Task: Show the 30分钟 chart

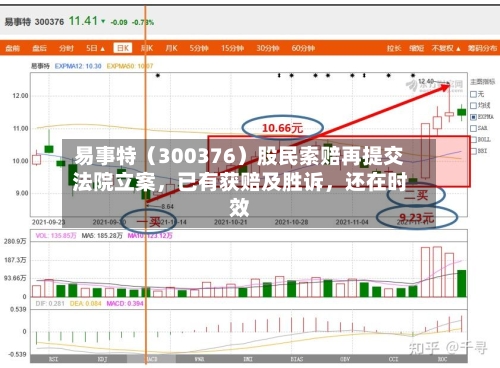Action: [268, 48]
